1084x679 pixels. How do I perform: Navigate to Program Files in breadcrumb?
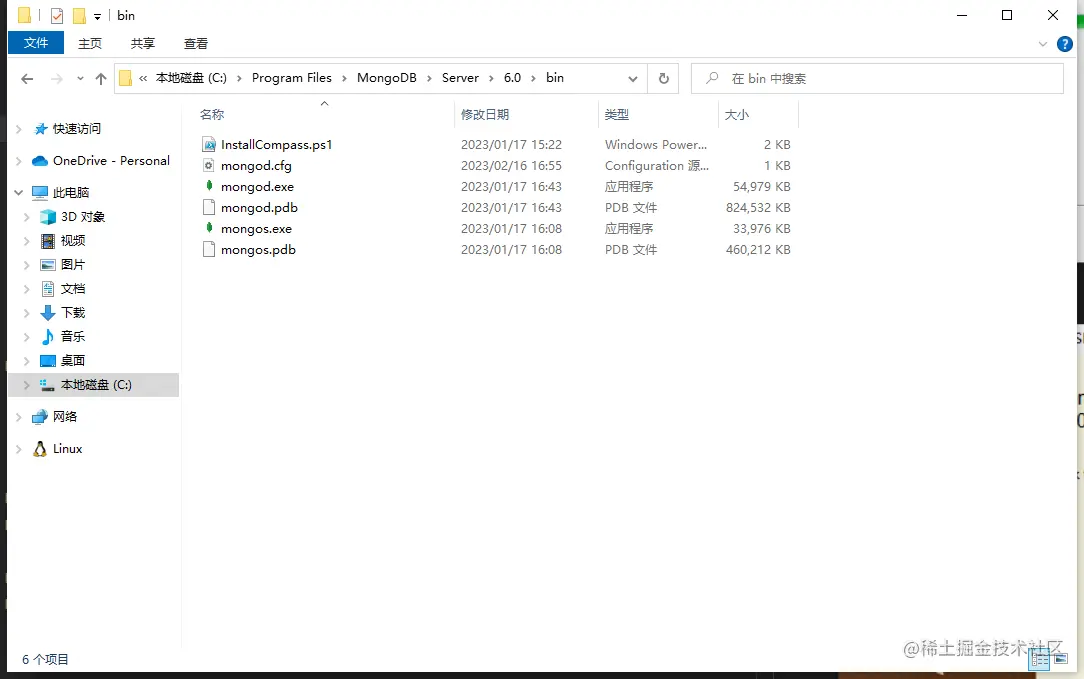[x=292, y=78]
